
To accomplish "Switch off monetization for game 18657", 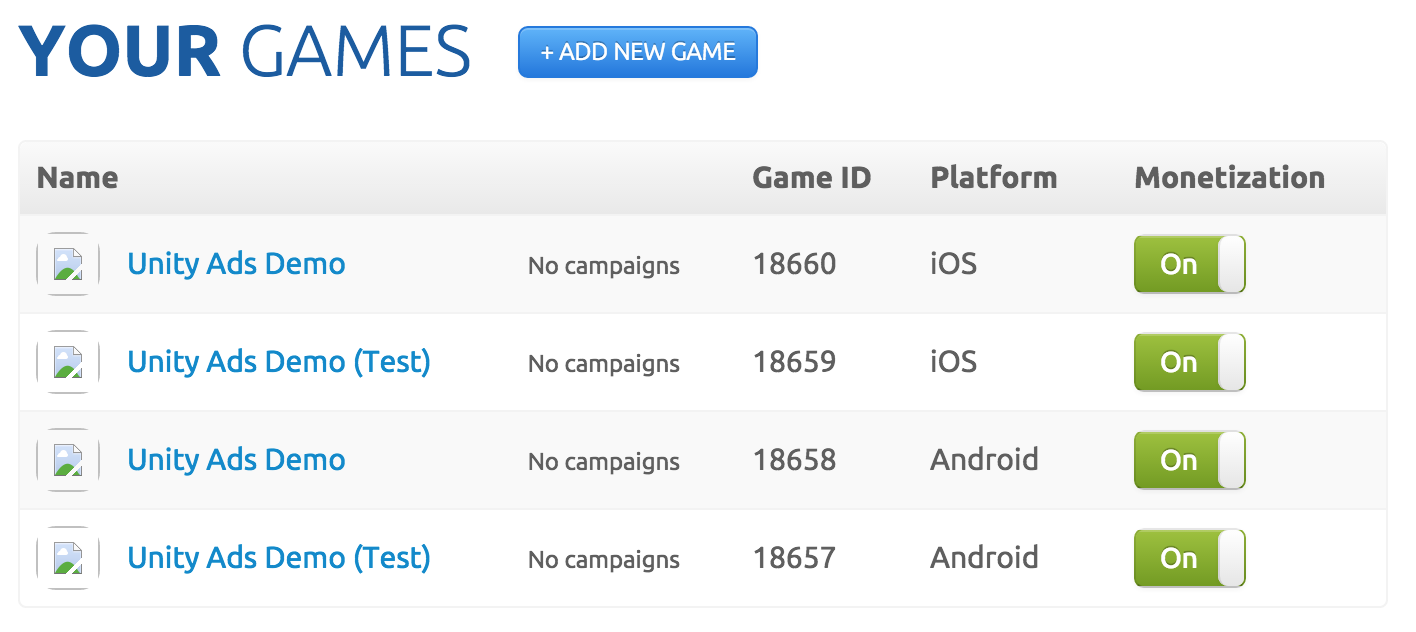I will 1189,558.
